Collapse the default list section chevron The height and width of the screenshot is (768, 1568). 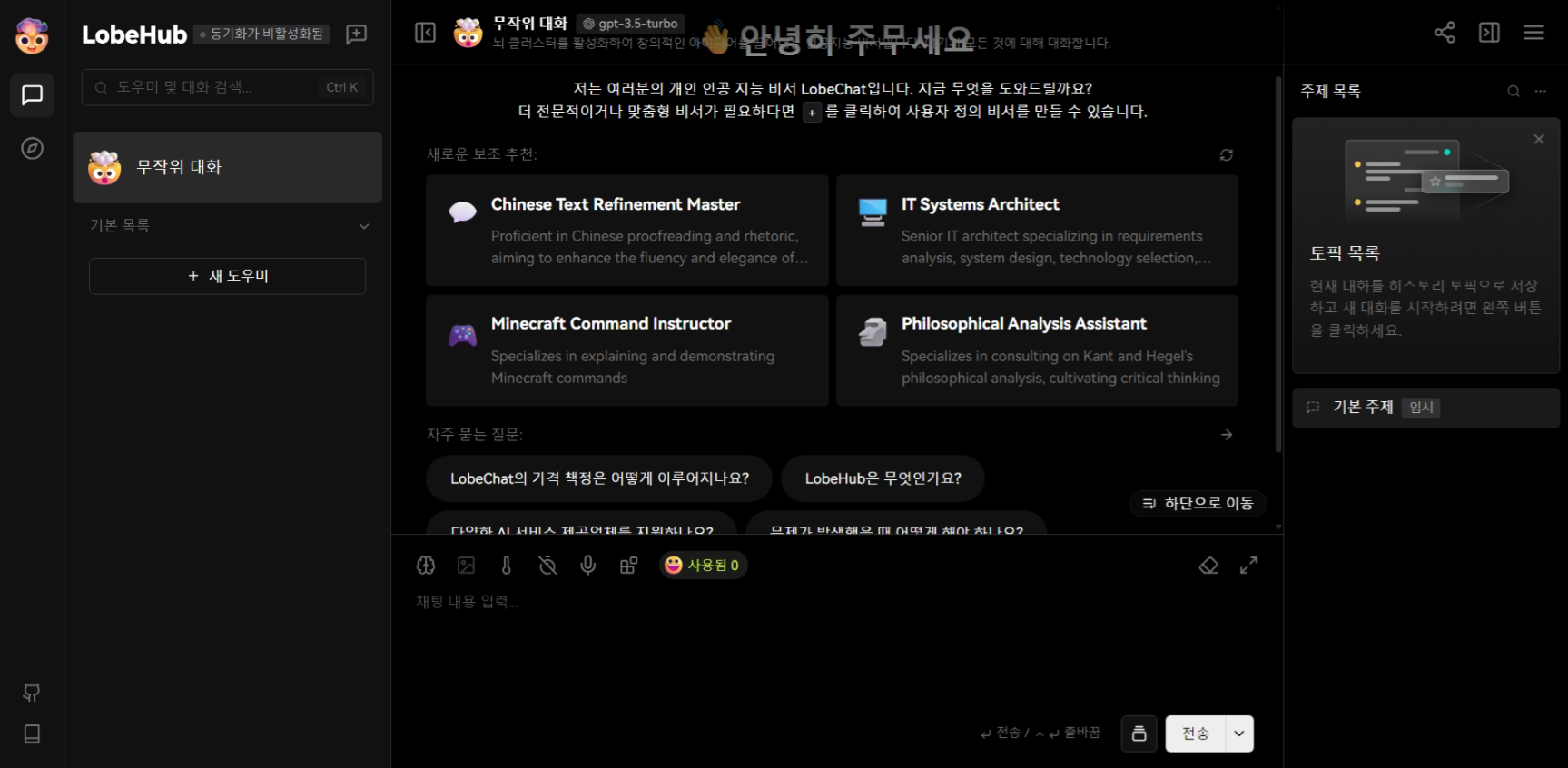[x=364, y=226]
